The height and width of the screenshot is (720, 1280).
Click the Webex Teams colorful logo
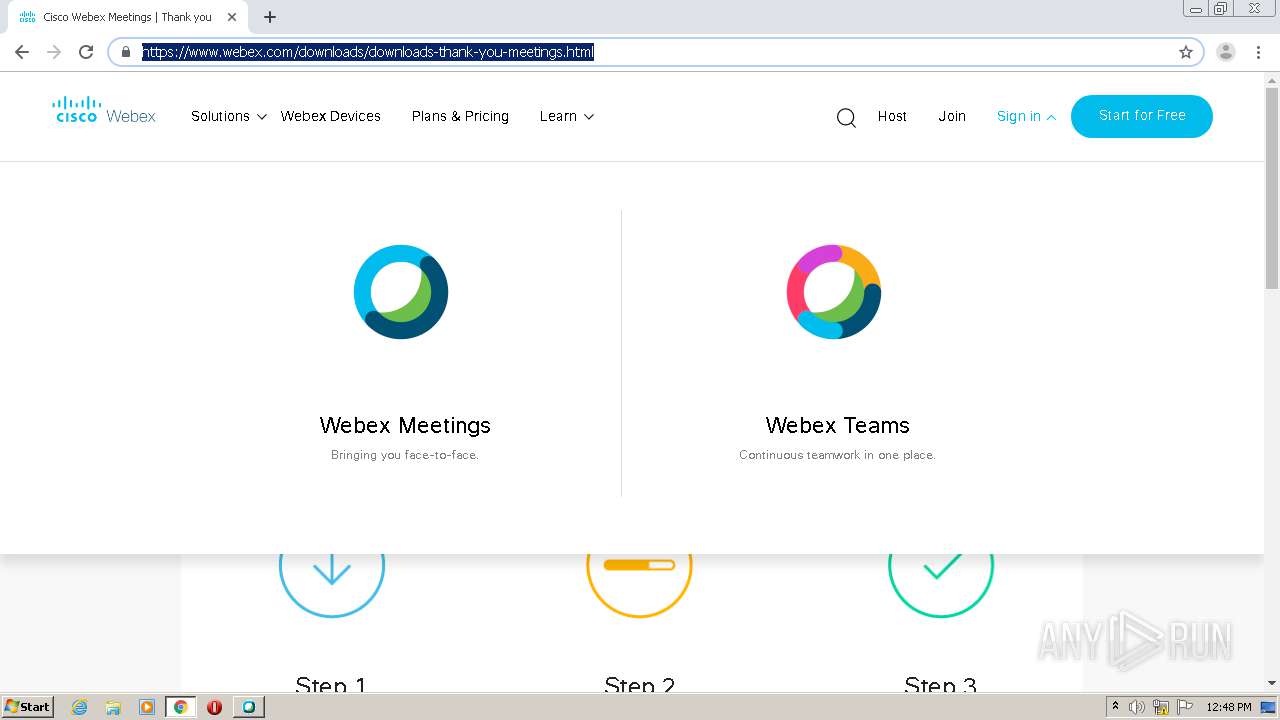point(834,292)
